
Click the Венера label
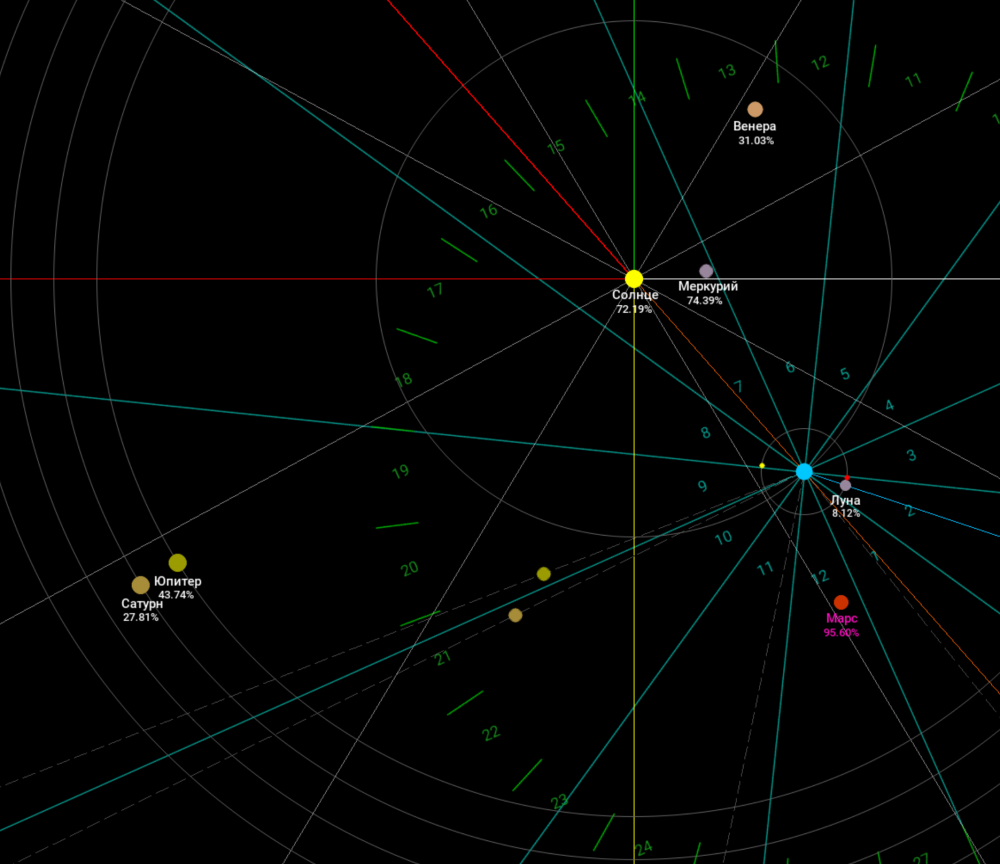pos(754,126)
